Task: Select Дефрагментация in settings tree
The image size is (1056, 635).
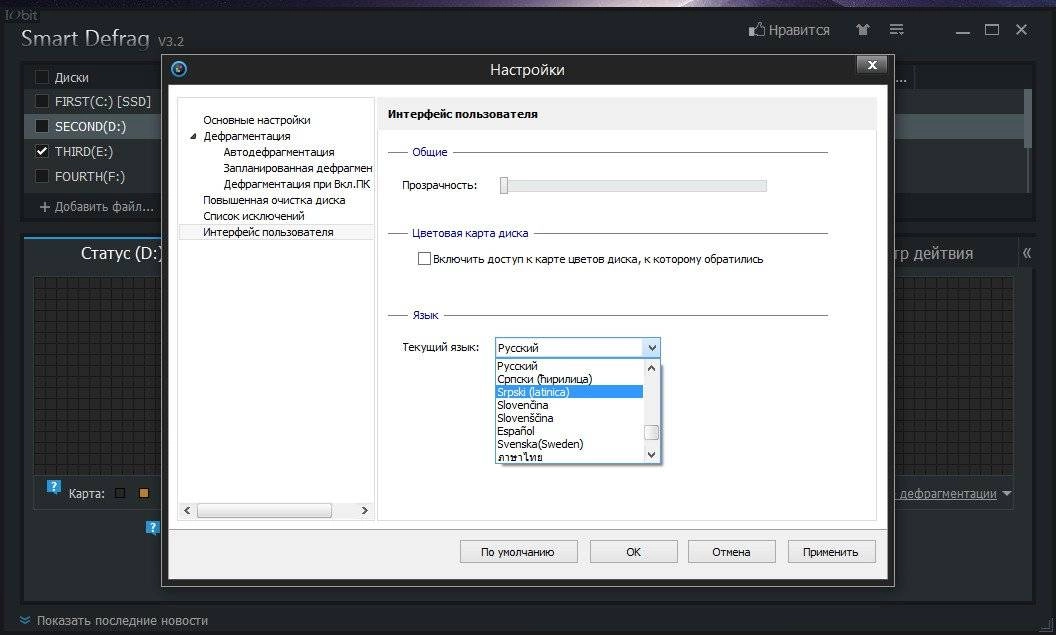Action: point(246,136)
